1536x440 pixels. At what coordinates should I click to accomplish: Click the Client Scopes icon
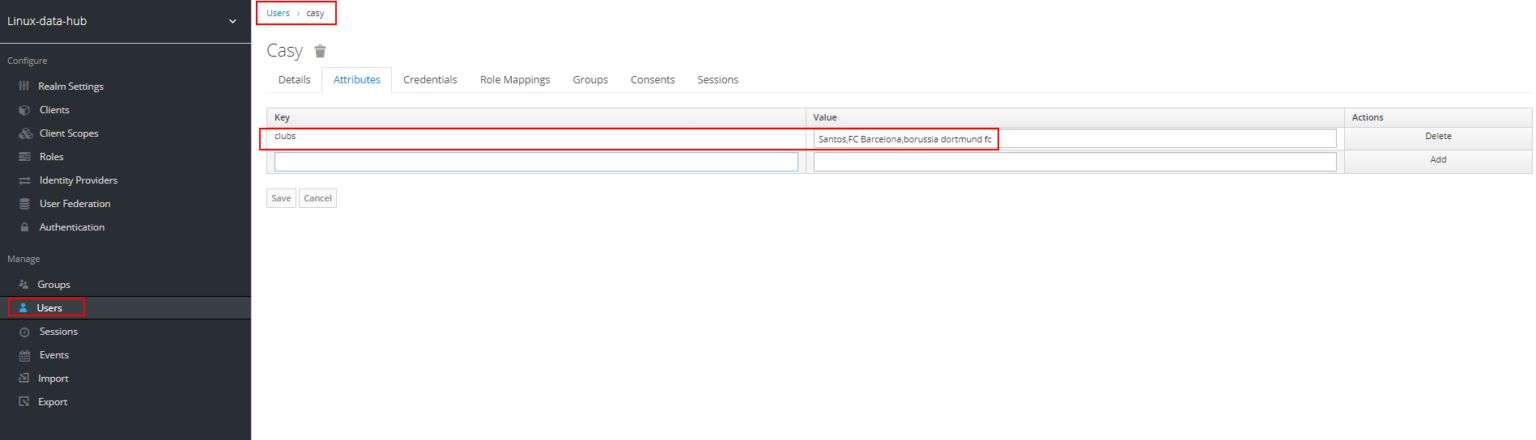click(x=25, y=133)
